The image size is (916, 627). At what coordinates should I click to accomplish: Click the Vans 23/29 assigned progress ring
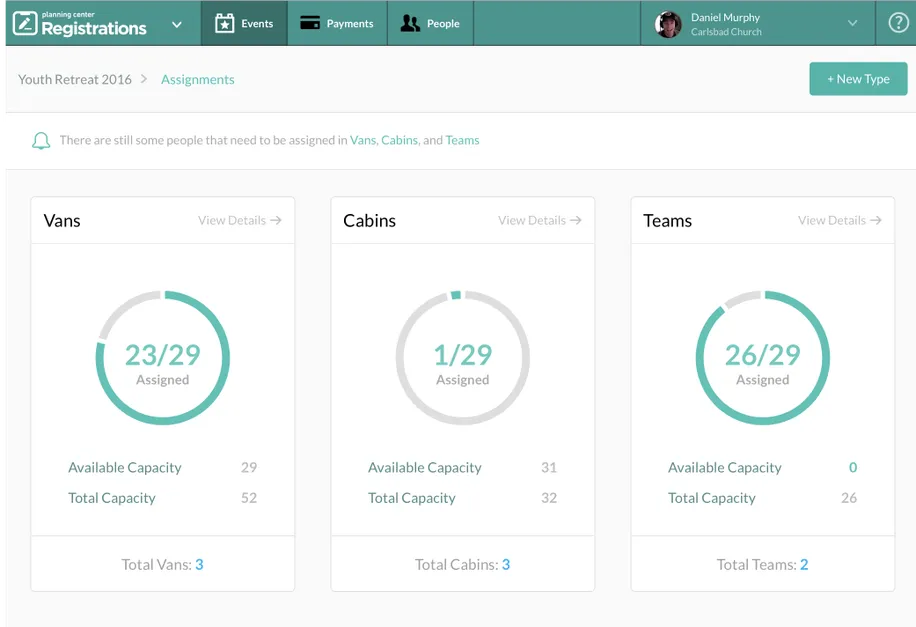[163, 358]
